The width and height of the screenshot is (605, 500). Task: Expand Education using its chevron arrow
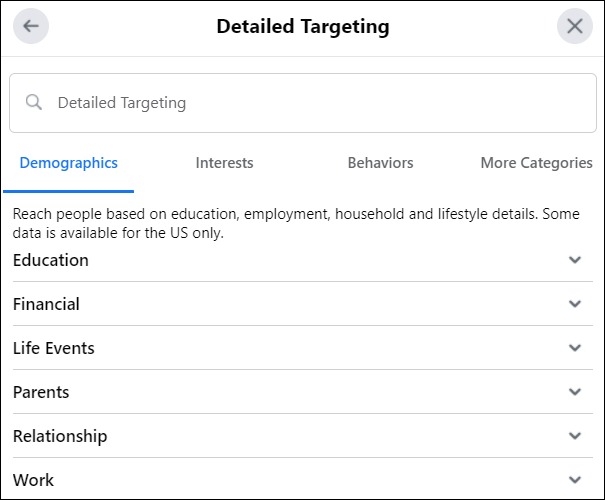[574, 260]
